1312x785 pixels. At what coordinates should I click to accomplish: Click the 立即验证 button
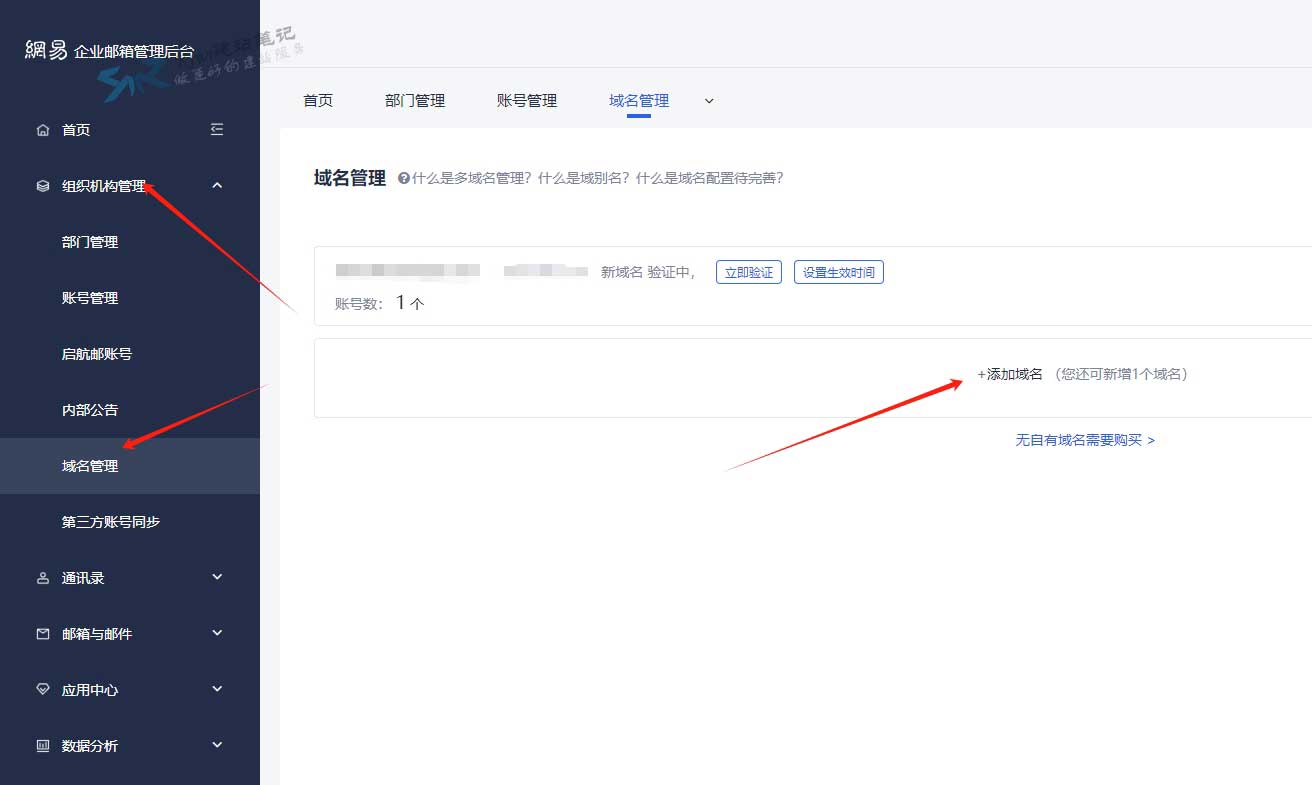point(749,272)
